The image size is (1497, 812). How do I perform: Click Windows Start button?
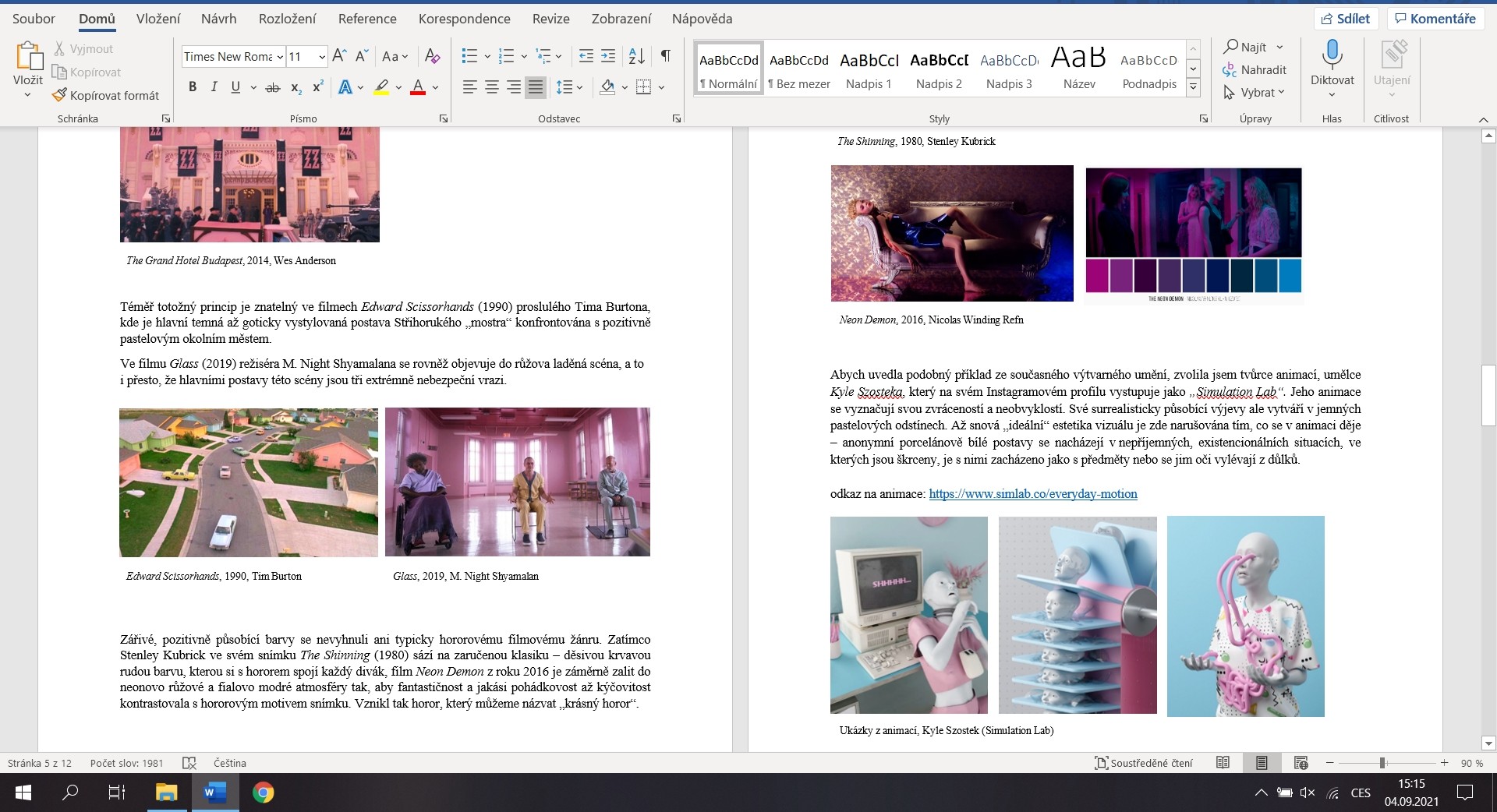coord(23,793)
